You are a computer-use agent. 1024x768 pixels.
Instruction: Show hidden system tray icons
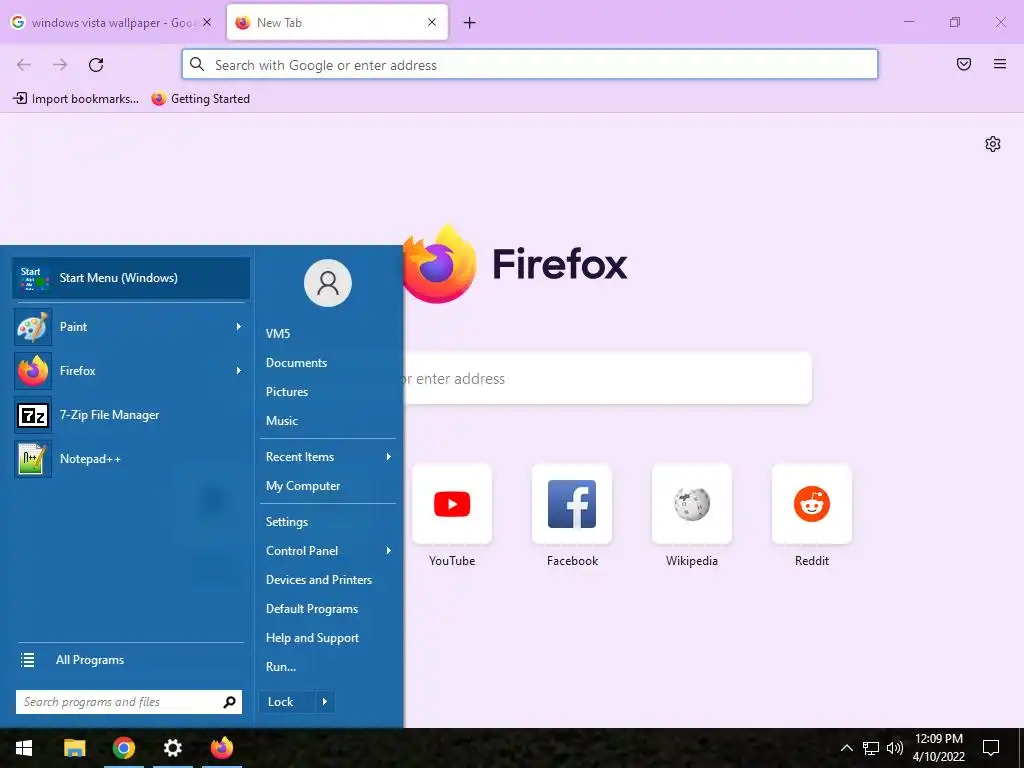pyautogui.click(x=846, y=748)
